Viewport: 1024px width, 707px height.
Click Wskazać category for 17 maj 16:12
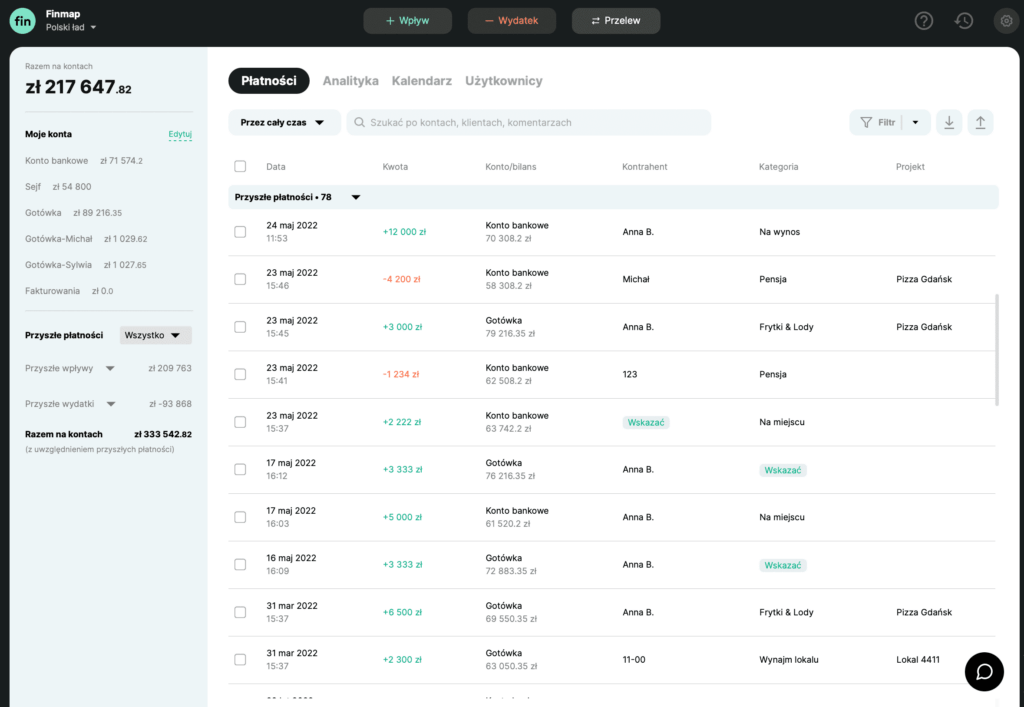tap(782, 470)
